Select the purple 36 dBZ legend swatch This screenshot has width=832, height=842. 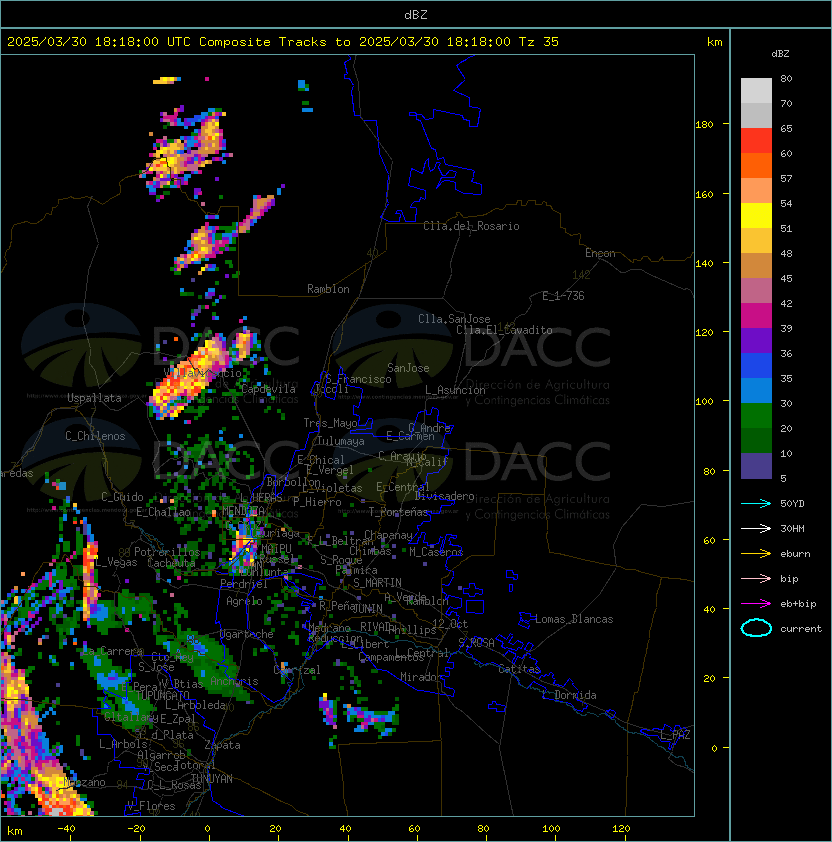pos(756,341)
